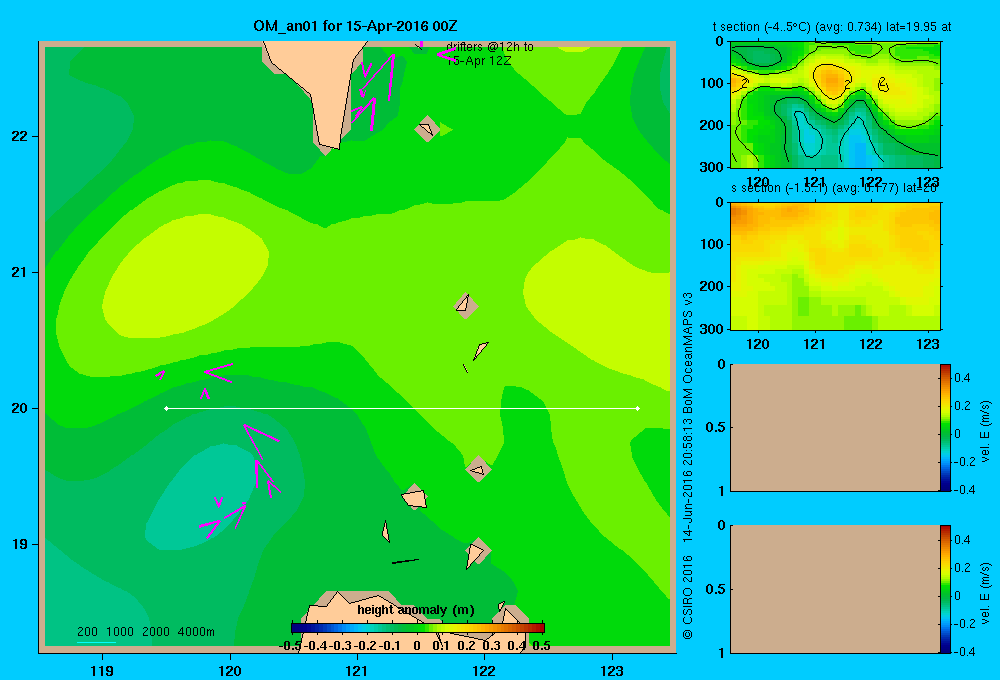Click the latitude label 22 on the y-axis
Viewport: 1000px width, 680px height.
(19, 136)
